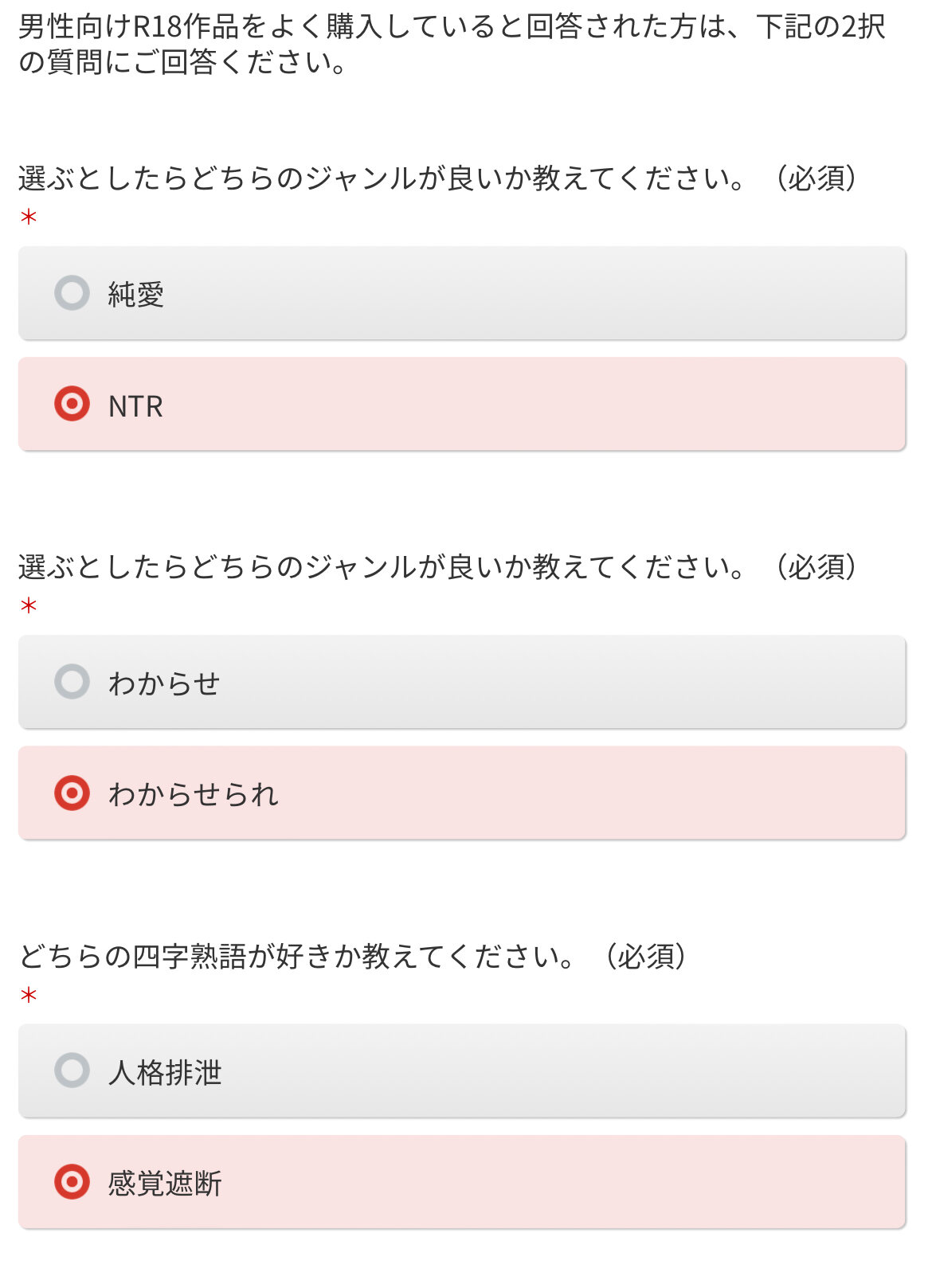
Task: Click the 四字熟語 question text
Action: click(x=296, y=956)
